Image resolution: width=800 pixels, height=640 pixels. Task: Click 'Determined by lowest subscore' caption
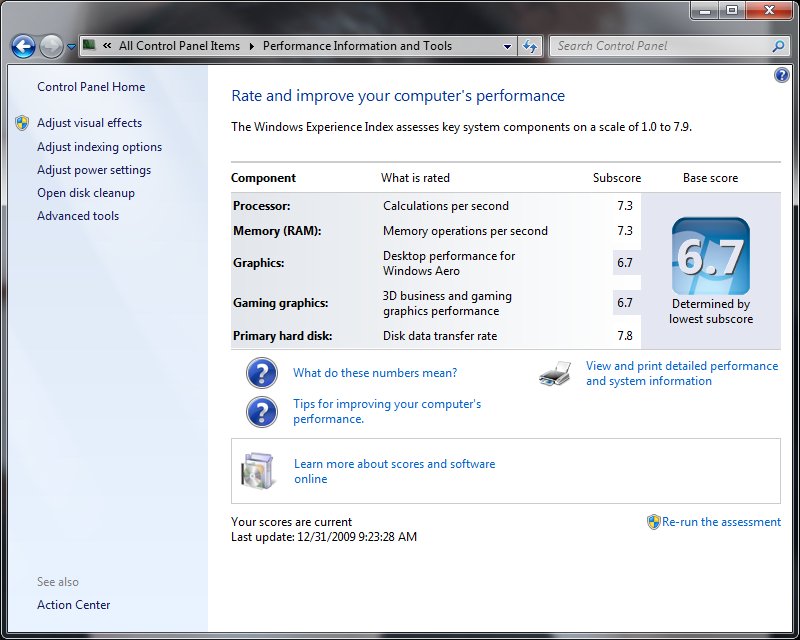click(711, 311)
